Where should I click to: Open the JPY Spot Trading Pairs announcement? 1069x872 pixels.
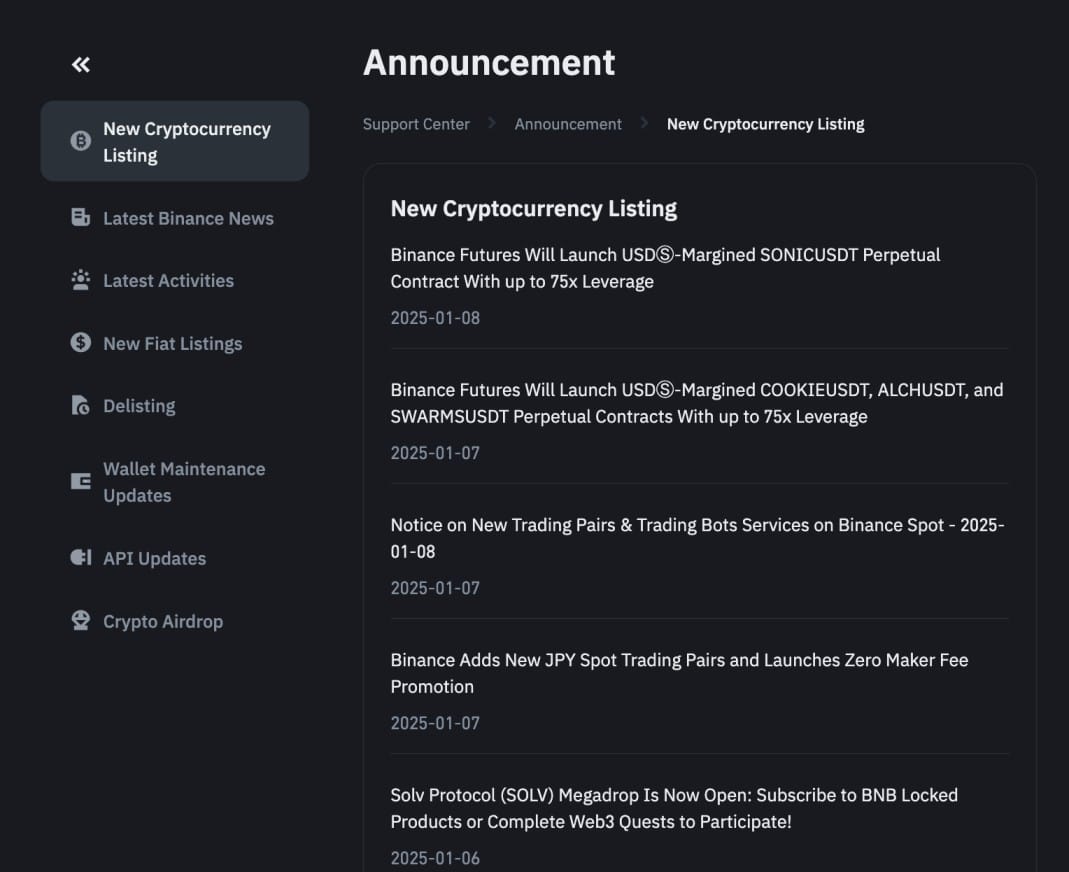[x=678, y=673]
